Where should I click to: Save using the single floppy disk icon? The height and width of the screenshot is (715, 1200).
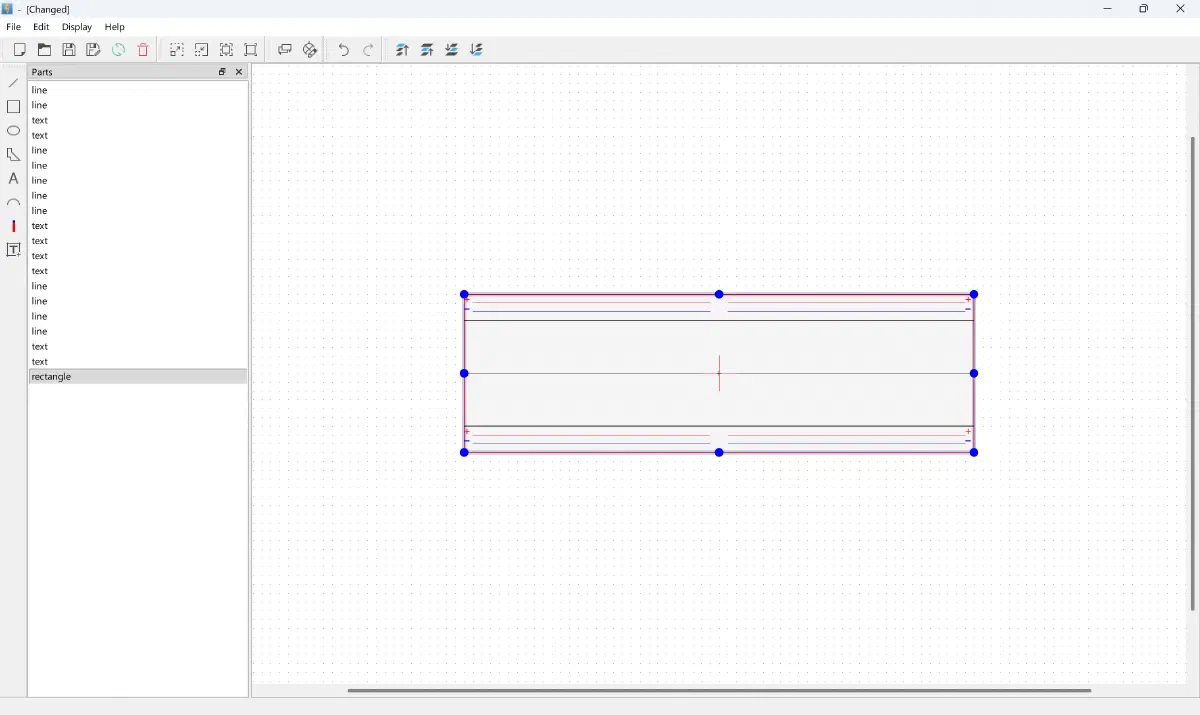point(69,50)
